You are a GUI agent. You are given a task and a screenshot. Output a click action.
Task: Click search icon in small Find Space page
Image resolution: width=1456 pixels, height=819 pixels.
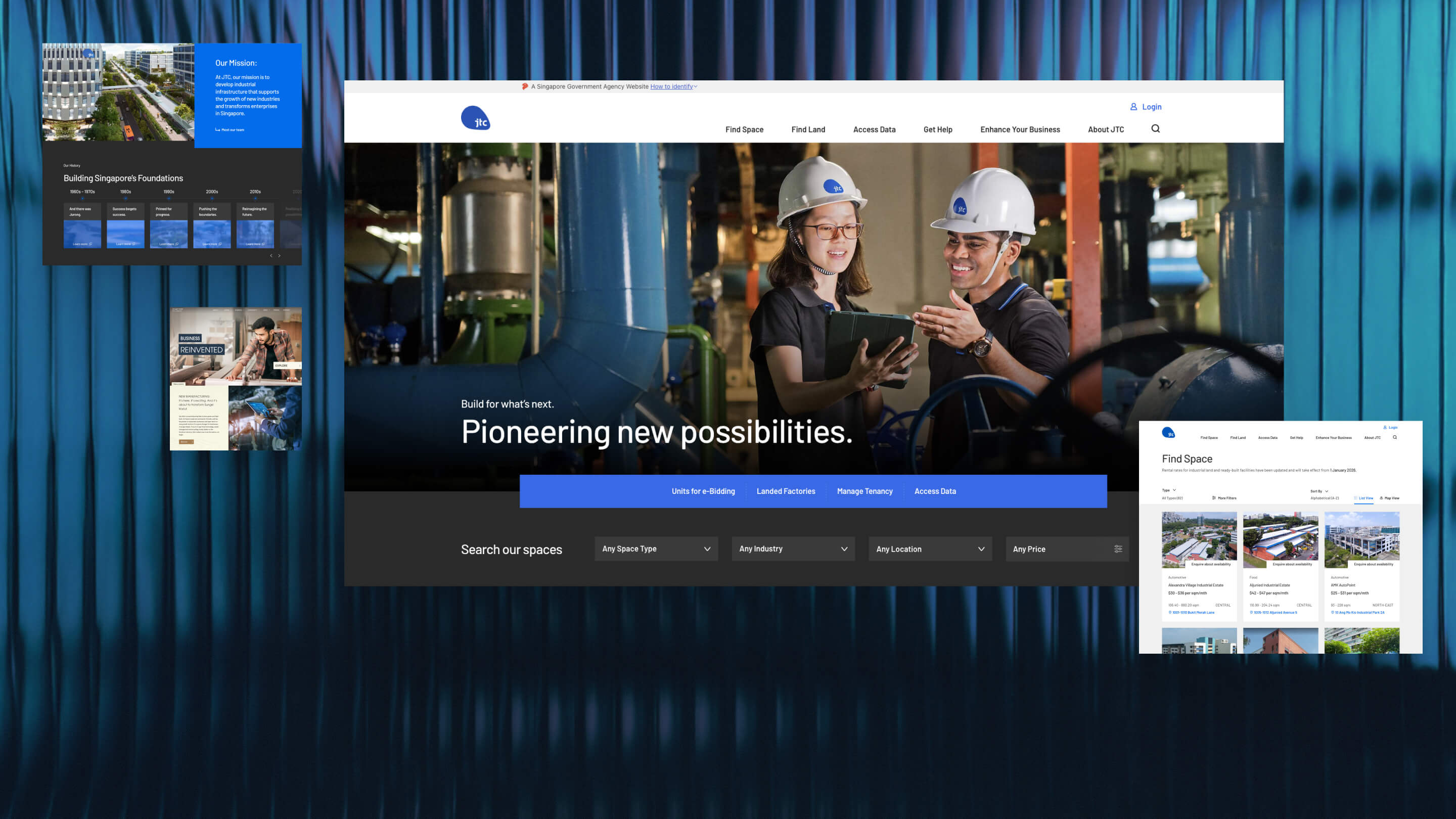coord(1394,437)
